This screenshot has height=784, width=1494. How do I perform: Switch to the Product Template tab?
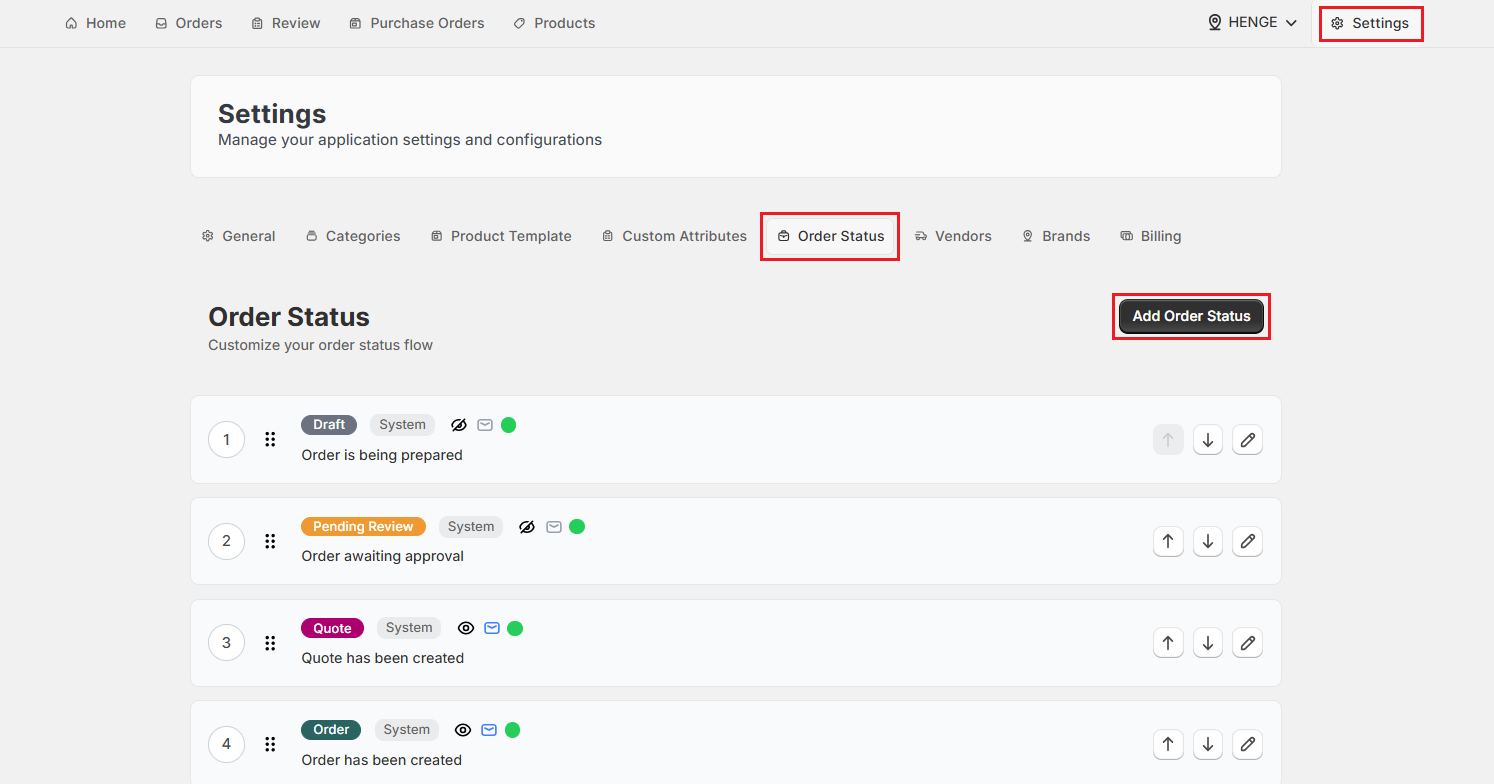tap(501, 236)
